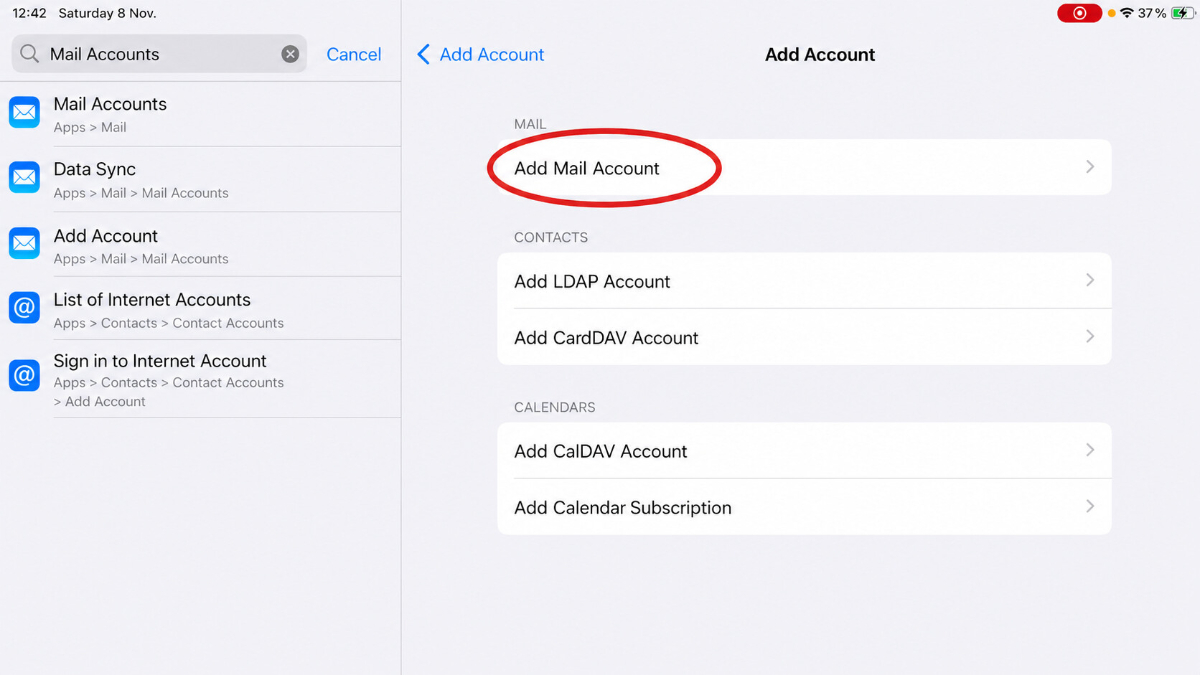Screen dimensions: 1200x675
Task: Select Add CardDAV Account row
Action: pyautogui.click(x=804, y=337)
